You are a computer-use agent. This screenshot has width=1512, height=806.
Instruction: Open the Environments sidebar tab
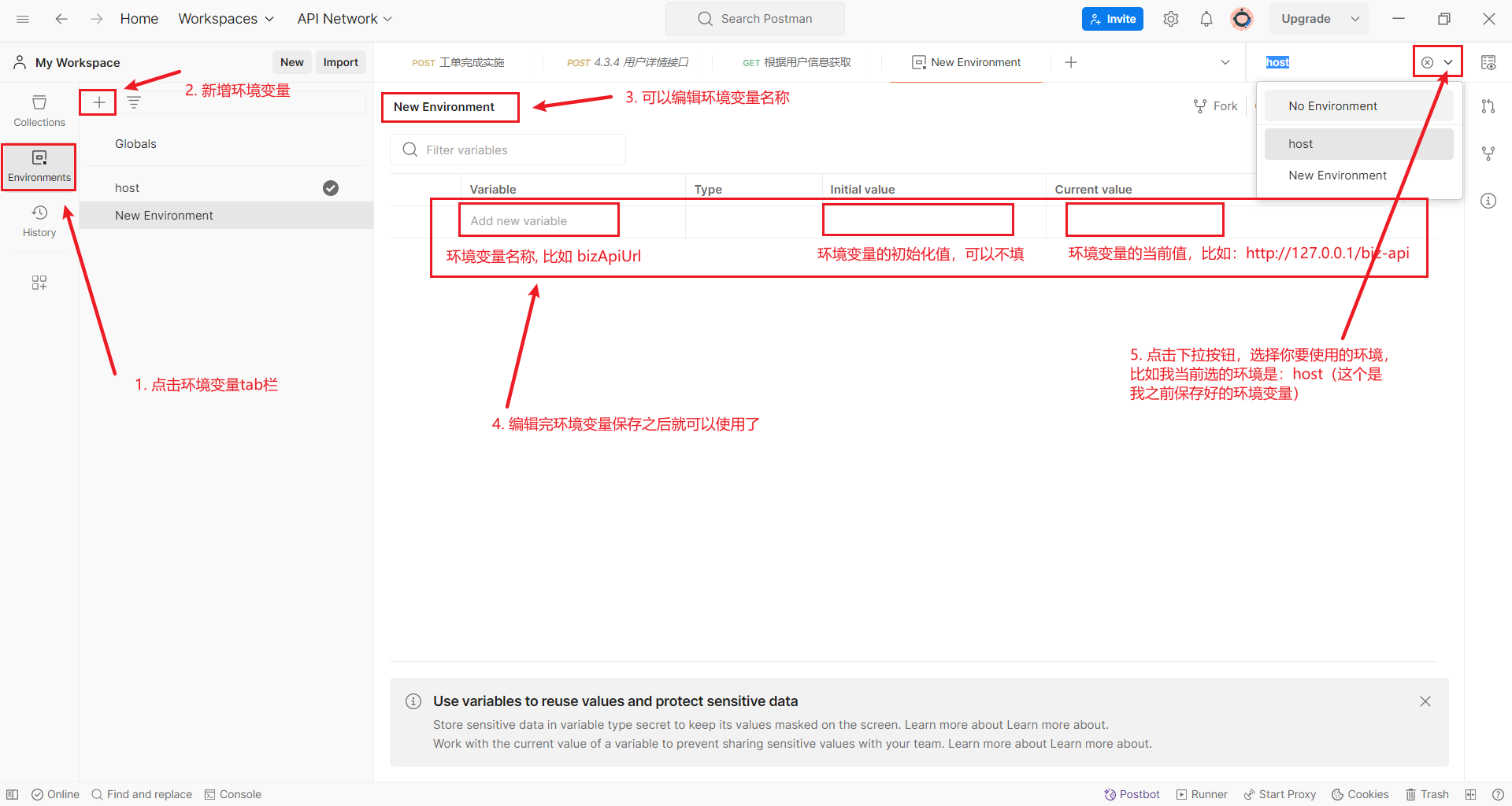point(39,166)
